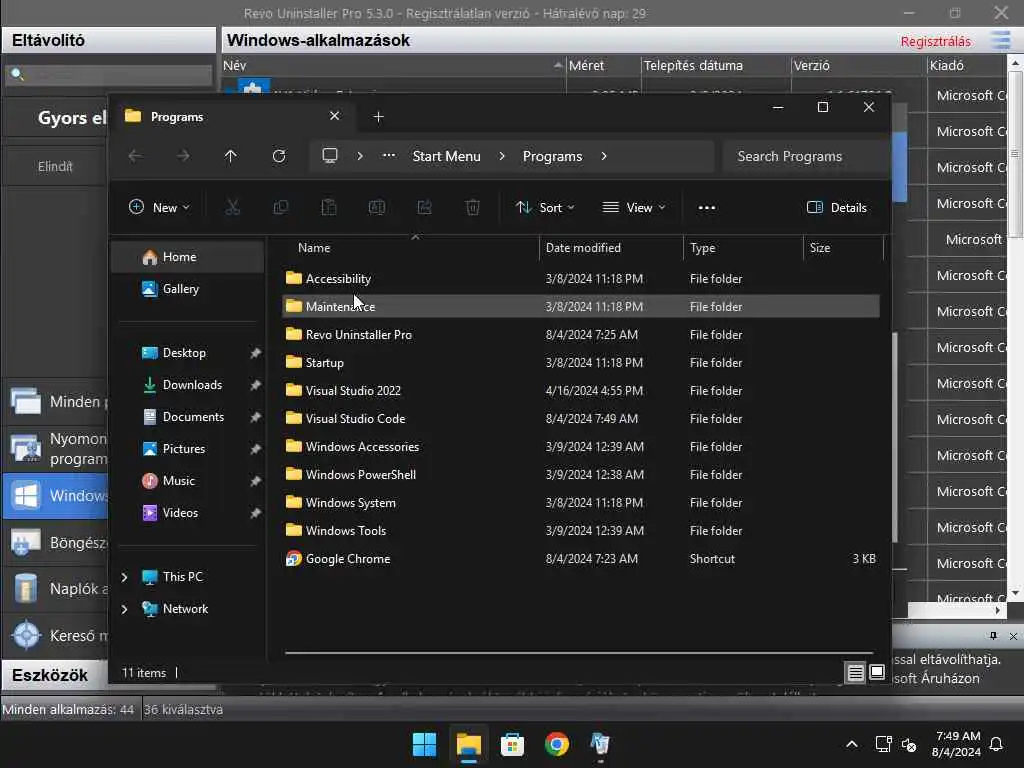Sort Revo list by Méret column
The image size is (1024, 768).
click(x=603, y=65)
